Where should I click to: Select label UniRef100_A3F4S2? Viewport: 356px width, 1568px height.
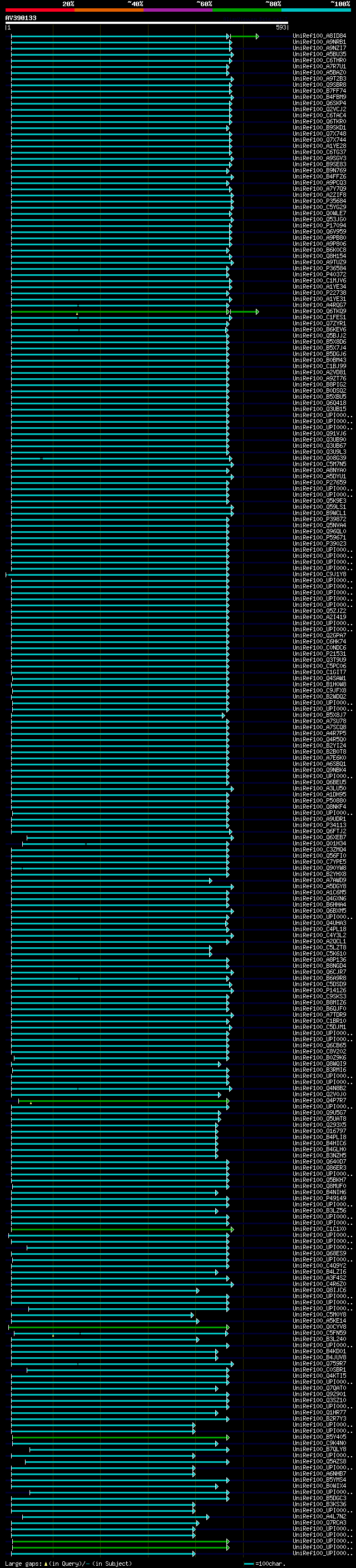click(x=319, y=1278)
